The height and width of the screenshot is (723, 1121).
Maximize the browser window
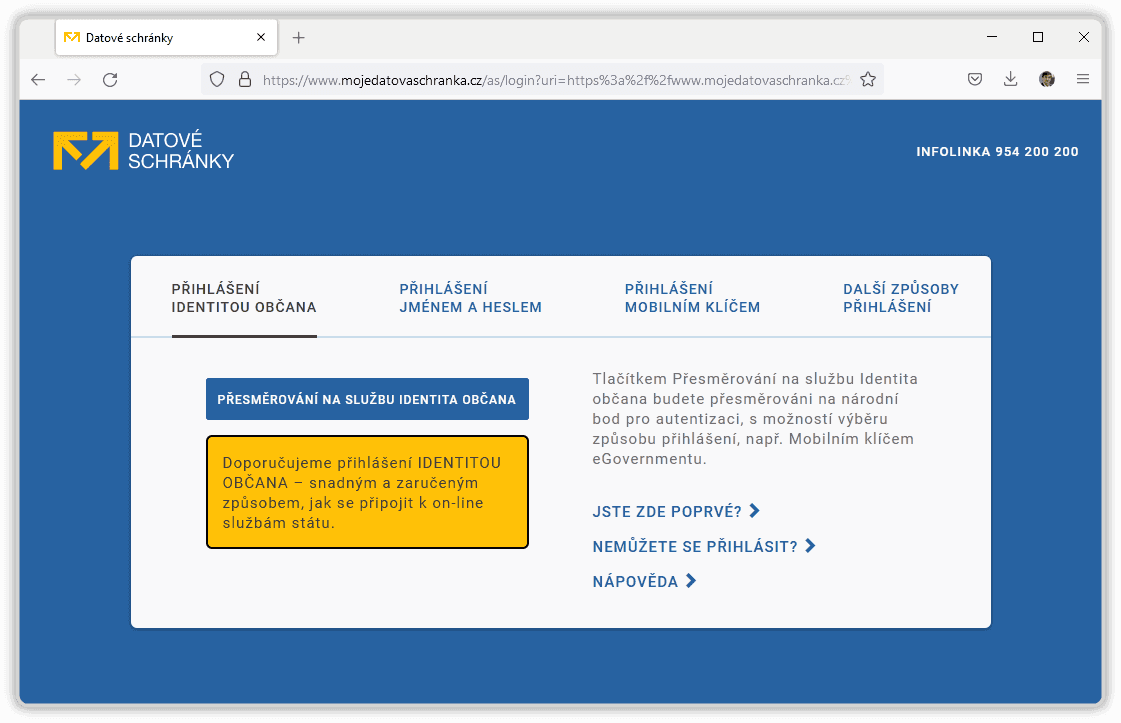[x=1038, y=37]
